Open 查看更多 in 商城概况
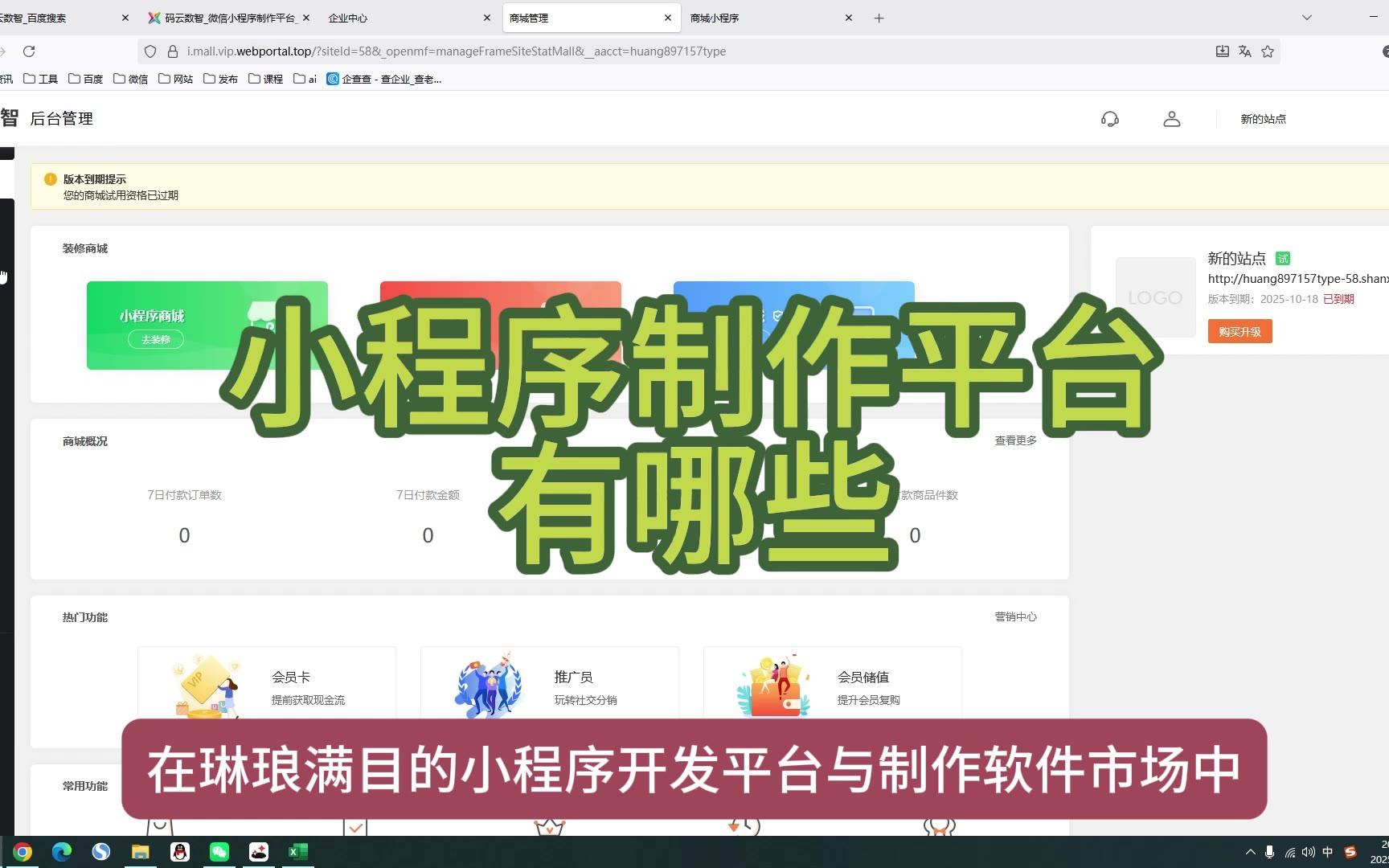The image size is (1389, 868). pyautogui.click(x=1015, y=440)
